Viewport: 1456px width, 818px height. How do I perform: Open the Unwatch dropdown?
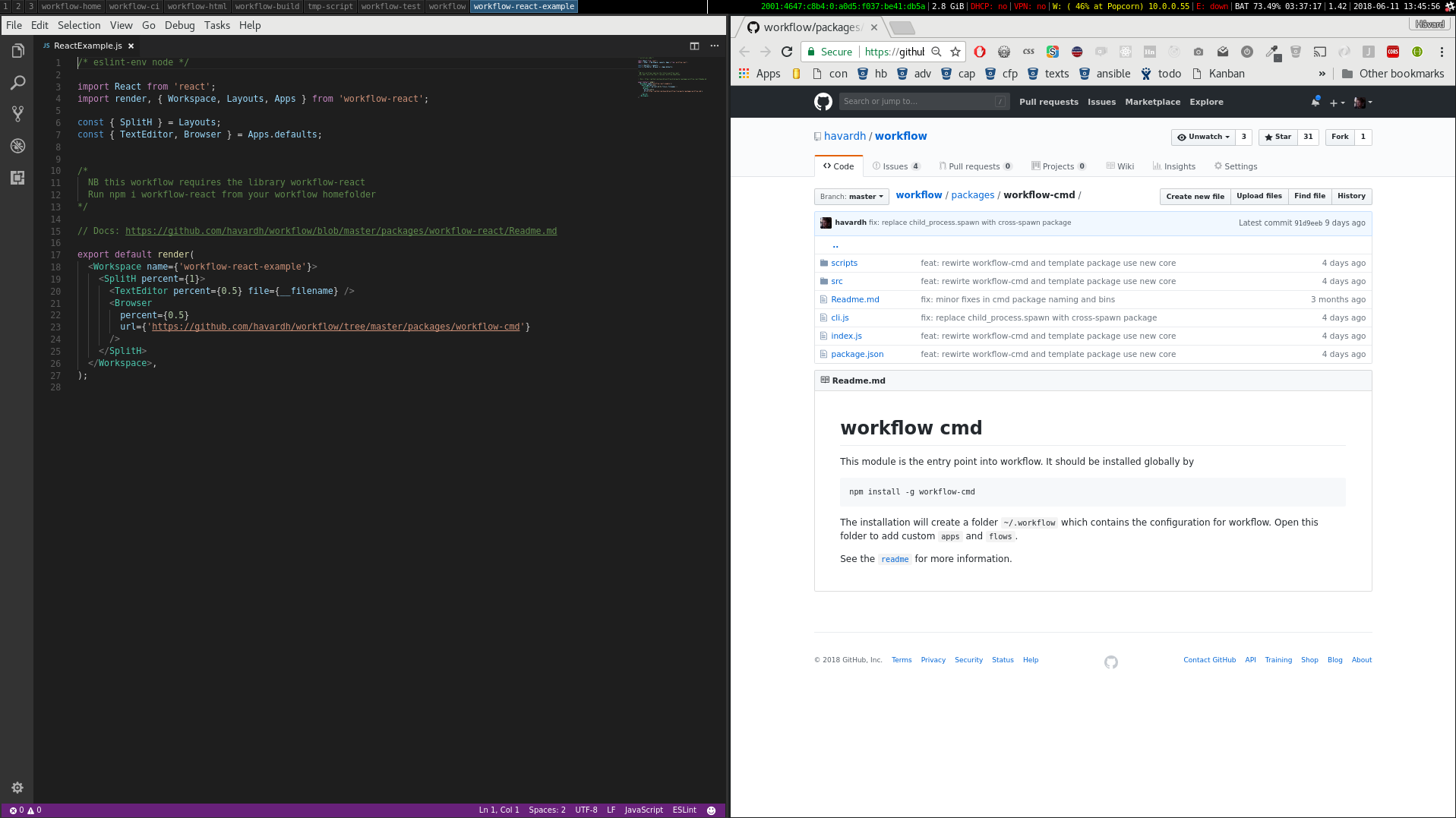click(1203, 137)
